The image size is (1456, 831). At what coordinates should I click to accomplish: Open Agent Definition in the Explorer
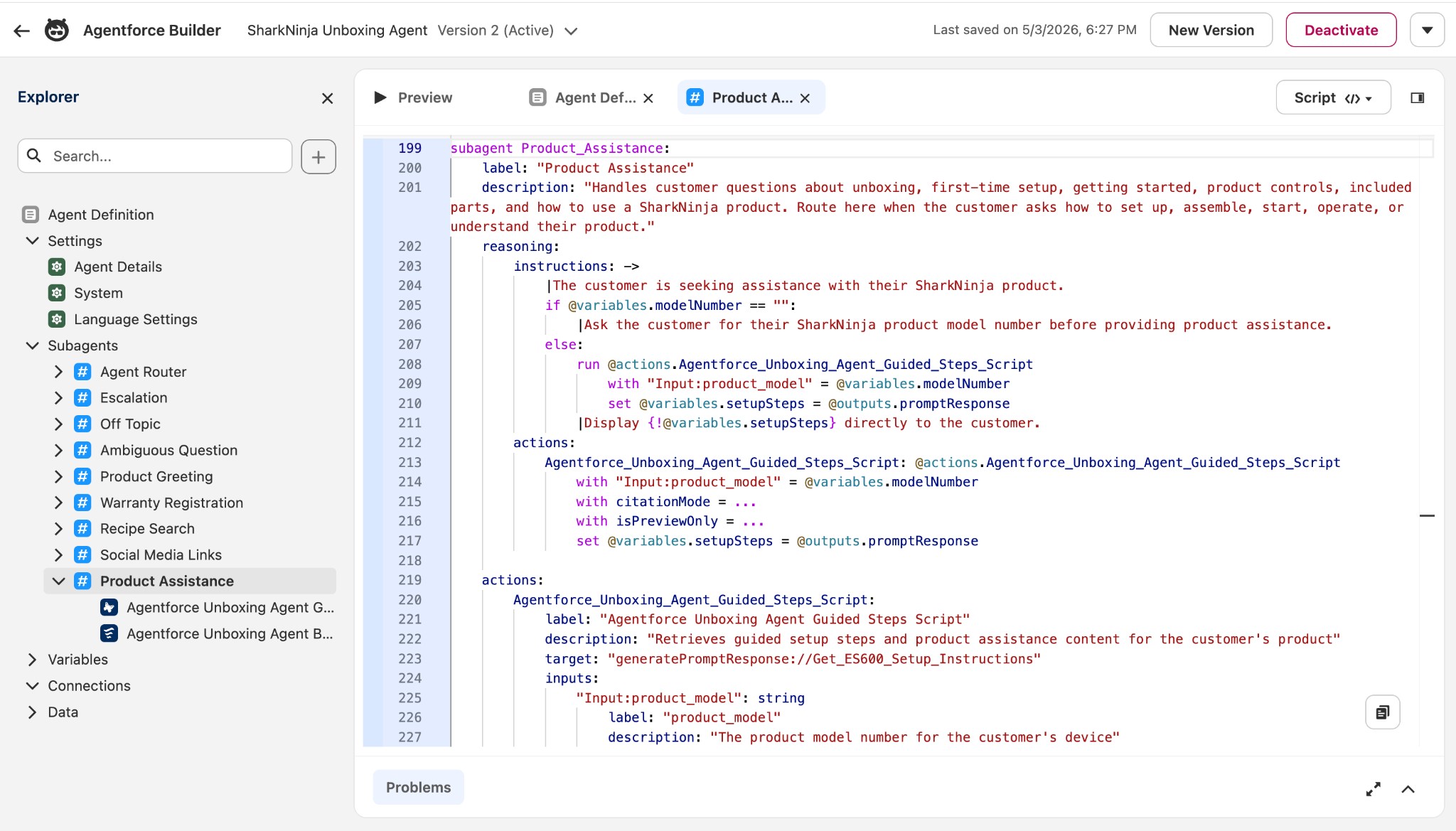click(100, 215)
